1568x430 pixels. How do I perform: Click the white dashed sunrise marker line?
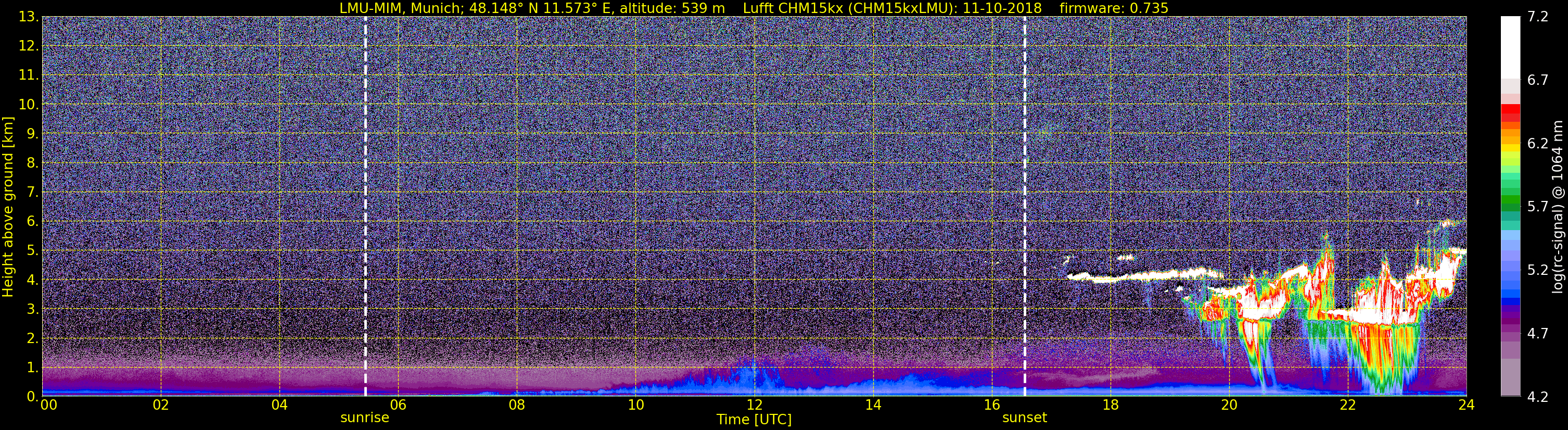365,207
